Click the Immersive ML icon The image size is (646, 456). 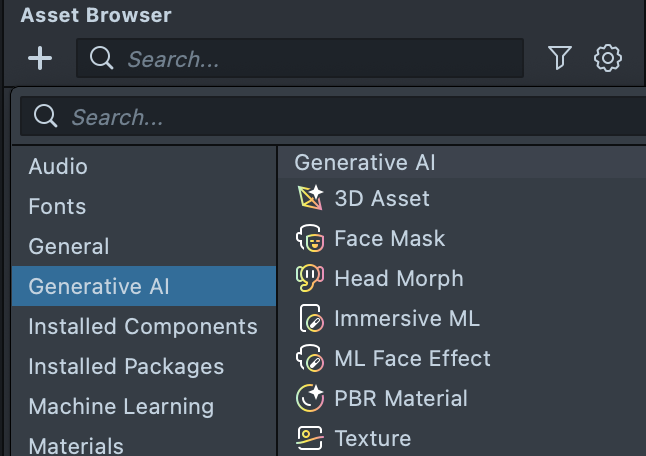[311, 318]
